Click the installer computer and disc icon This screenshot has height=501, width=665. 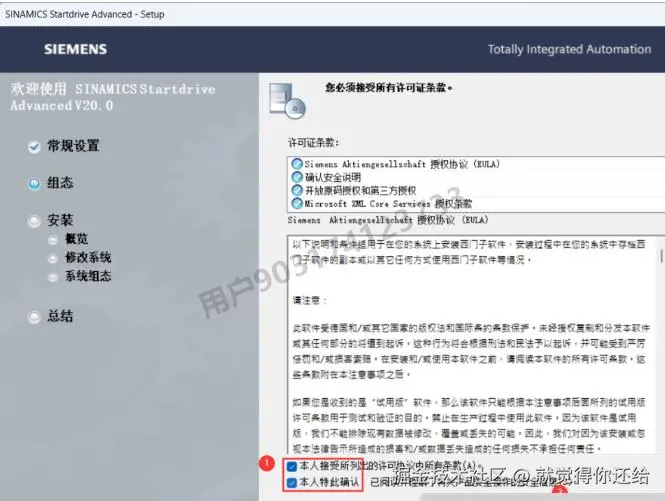288,101
